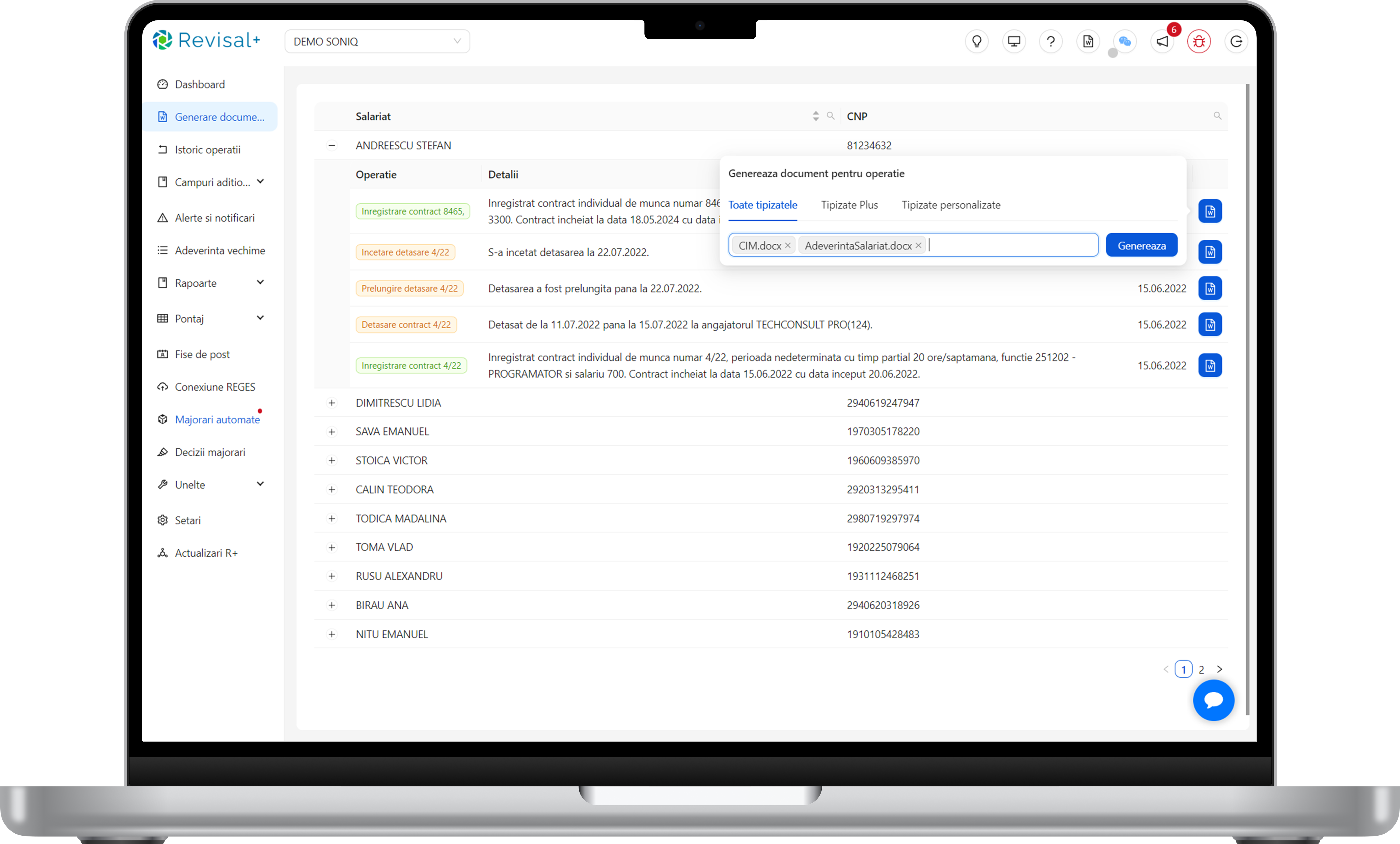
Task: Click the red bug report icon
Action: tap(1199, 41)
